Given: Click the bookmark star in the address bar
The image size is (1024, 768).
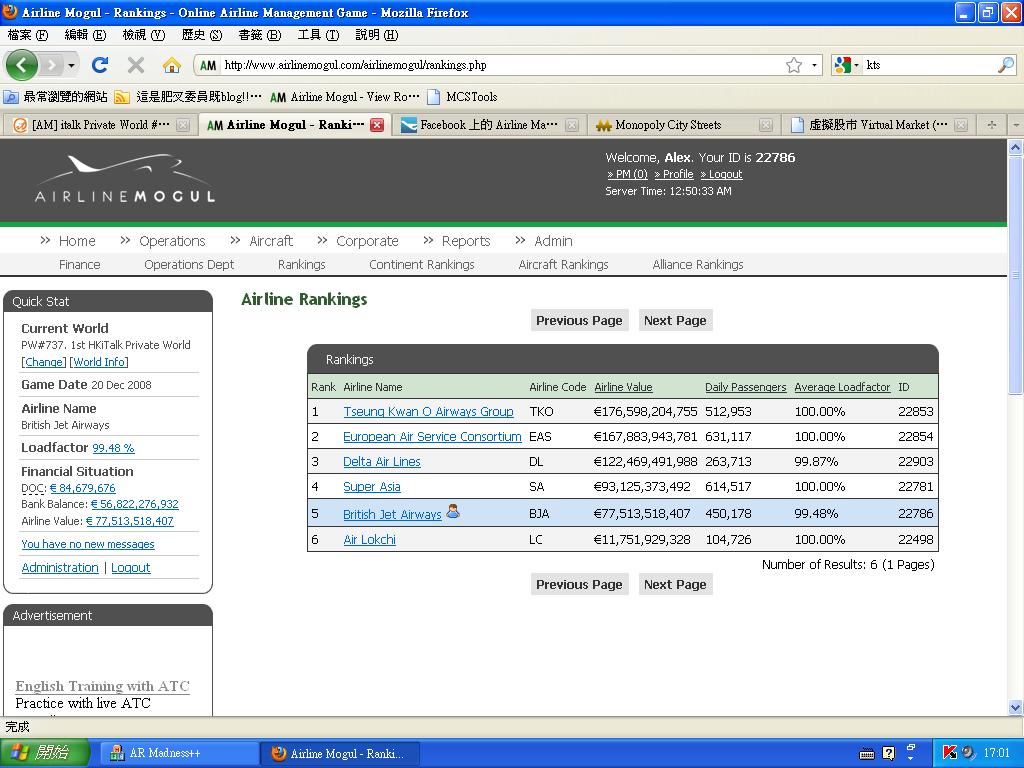Looking at the screenshot, I should pos(794,65).
